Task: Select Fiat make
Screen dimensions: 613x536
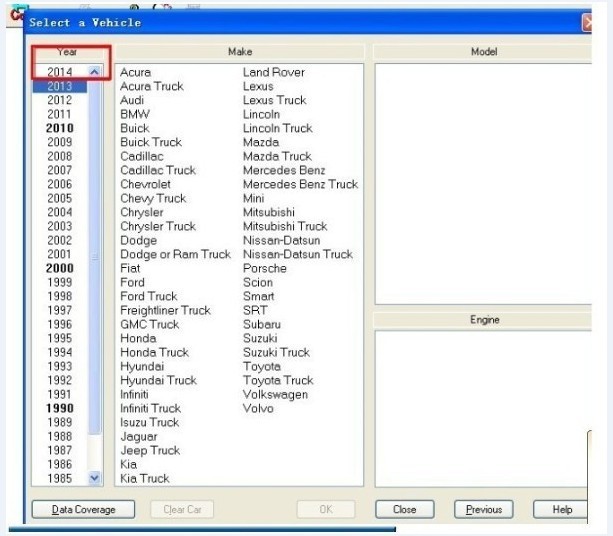Action: 130,268
